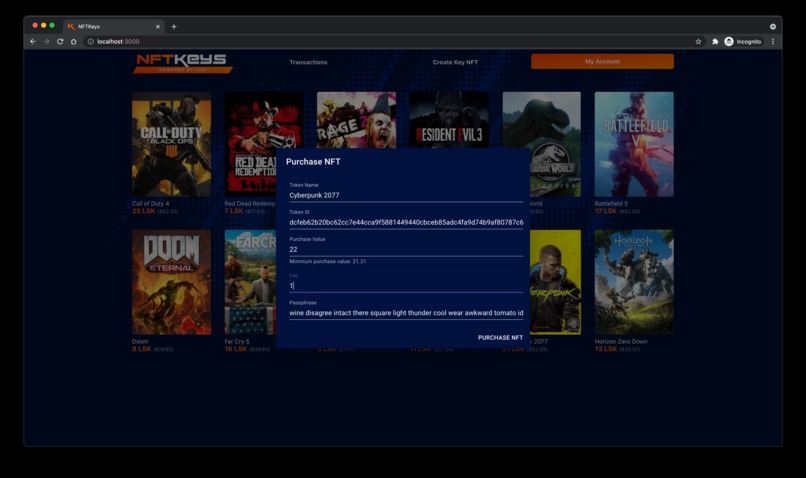Open the Create Key NFT page

coord(455,62)
